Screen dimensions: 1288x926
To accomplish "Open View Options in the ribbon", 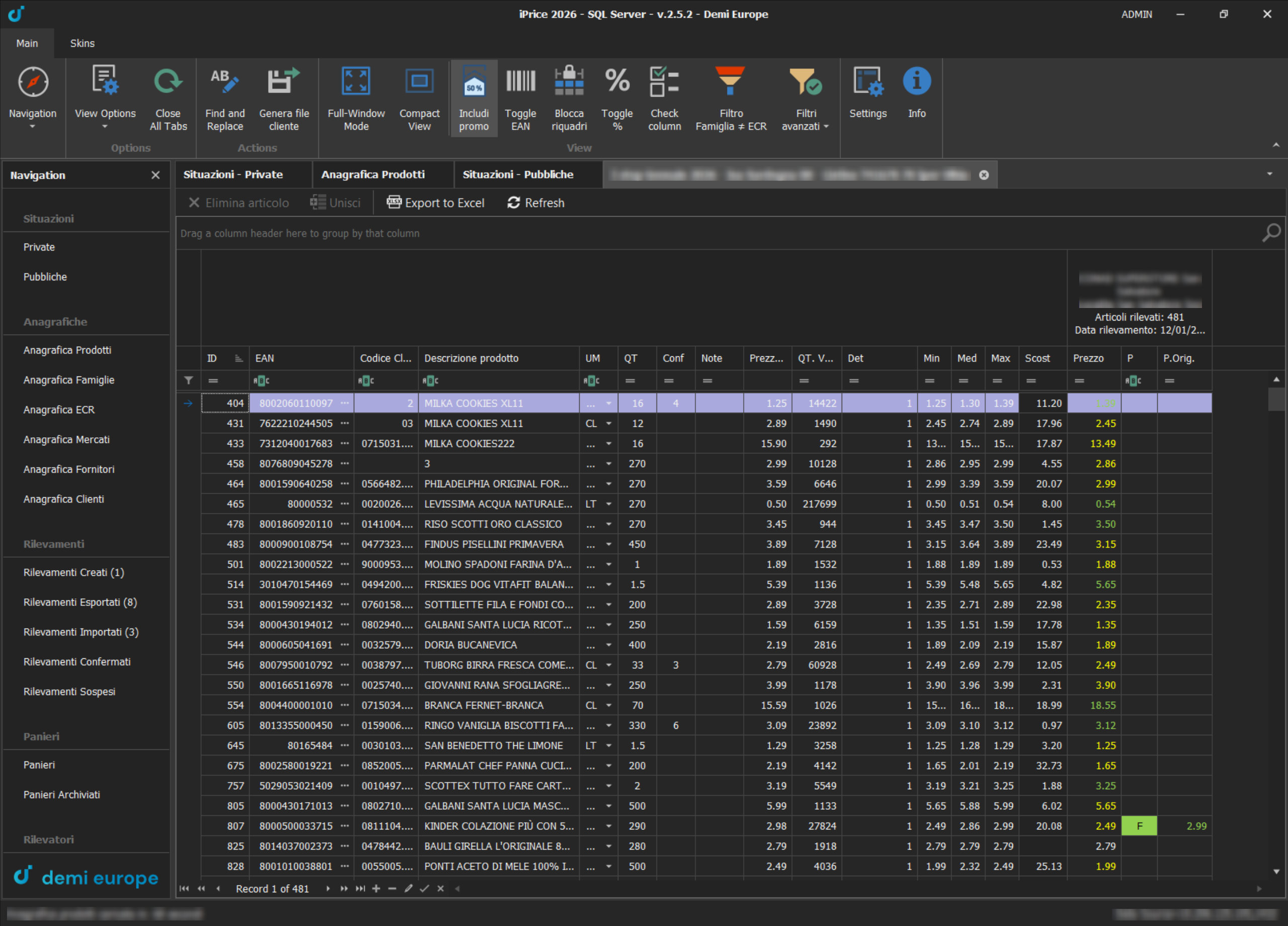I will (105, 97).
